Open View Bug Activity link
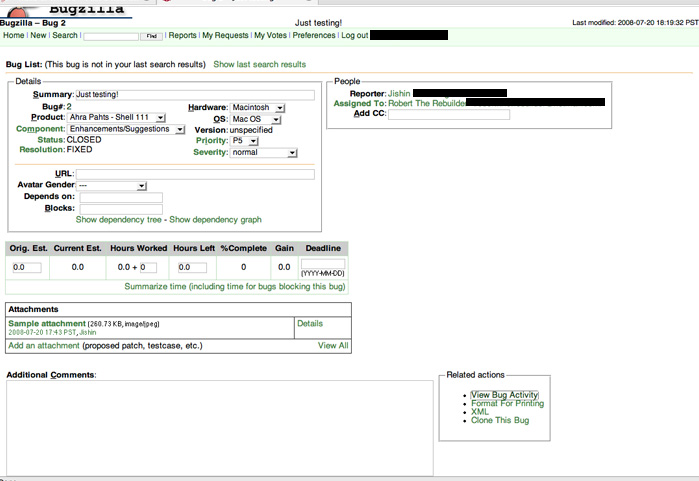699x481 pixels. pos(505,395)
